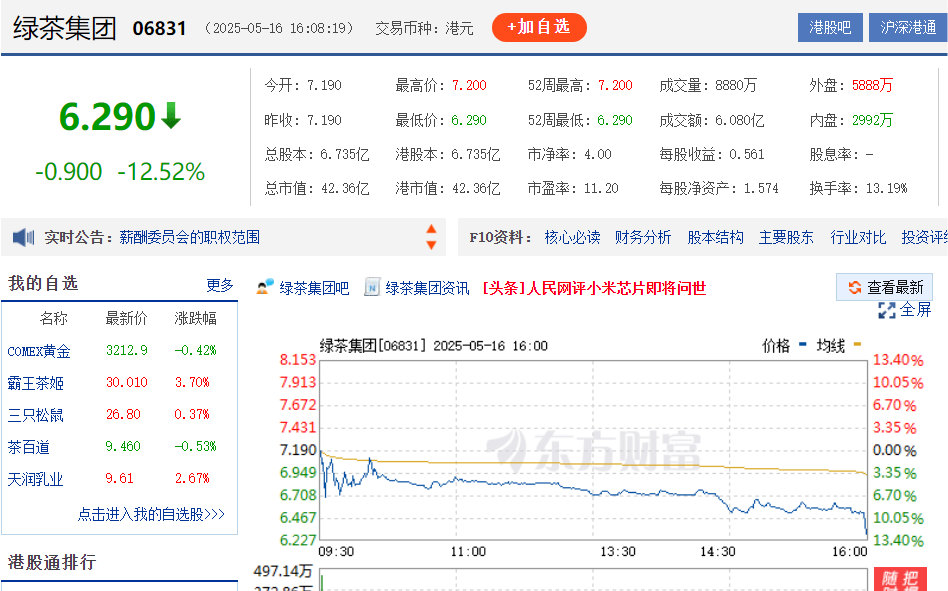The height and width of the screenshot is (591, 948).
Task: Click the fullscreen icon next to 全屏
Action: pos(886,311)
